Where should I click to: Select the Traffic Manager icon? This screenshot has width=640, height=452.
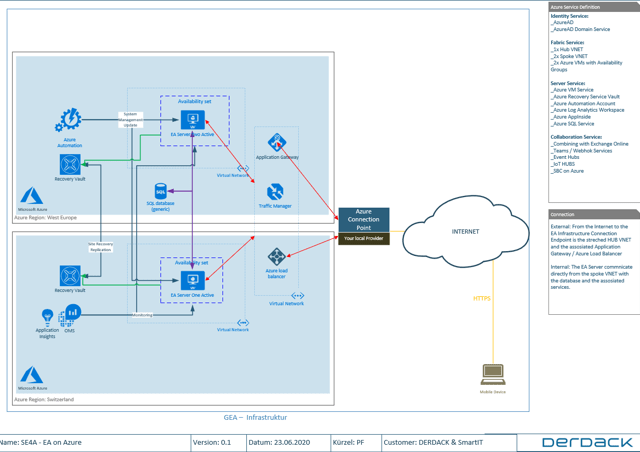coord(275,192)
